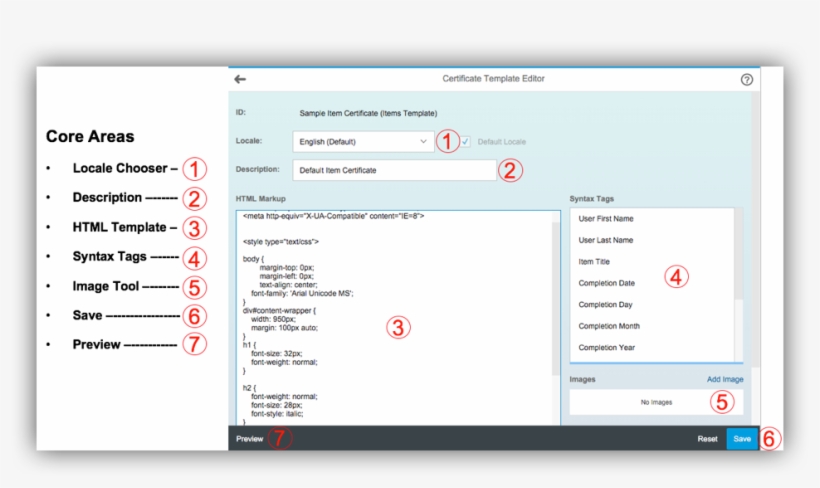Select the Completion Date syntax tag

607,283
